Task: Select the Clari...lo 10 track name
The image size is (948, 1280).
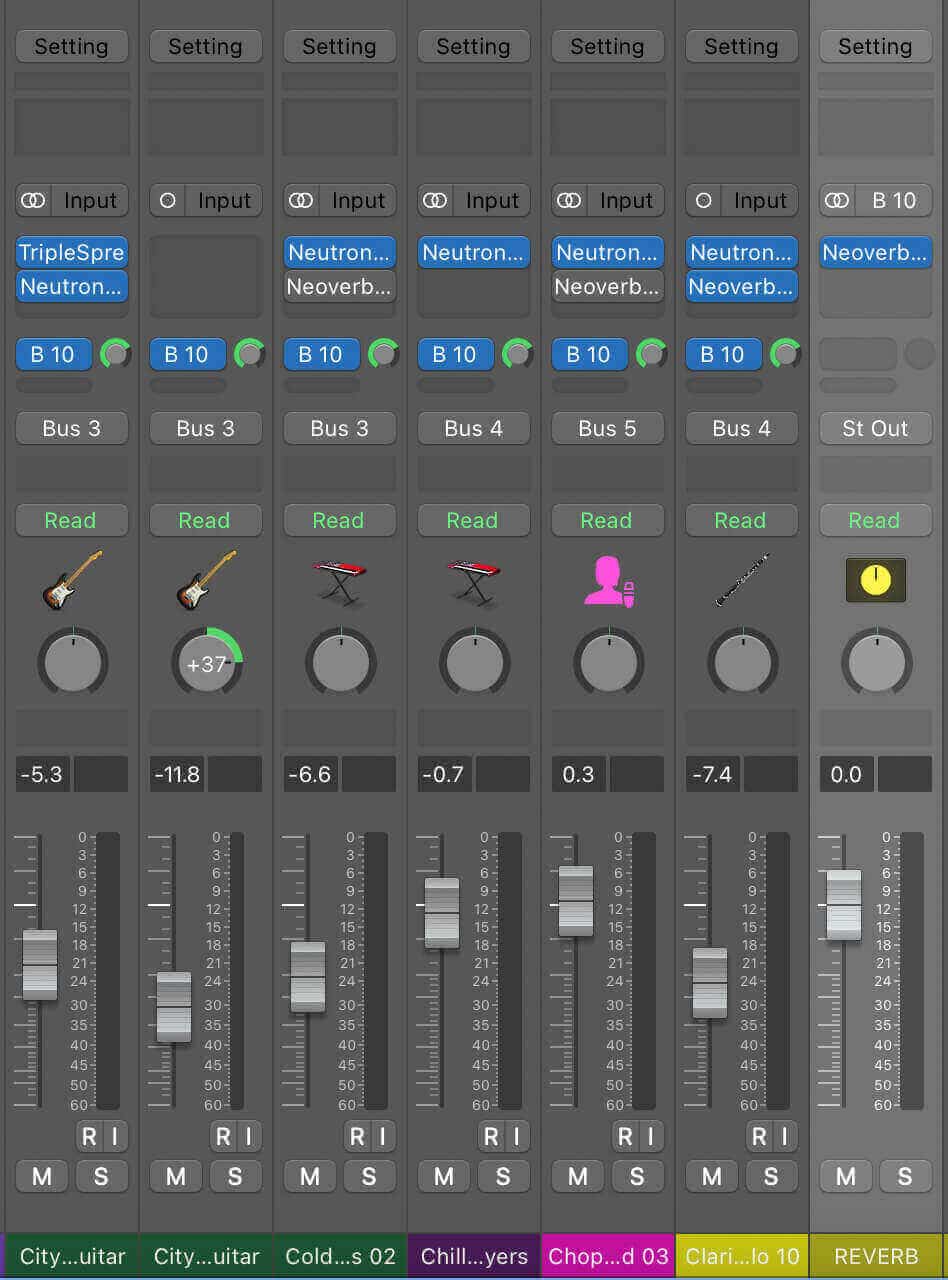Action: tap(741, 1256)
